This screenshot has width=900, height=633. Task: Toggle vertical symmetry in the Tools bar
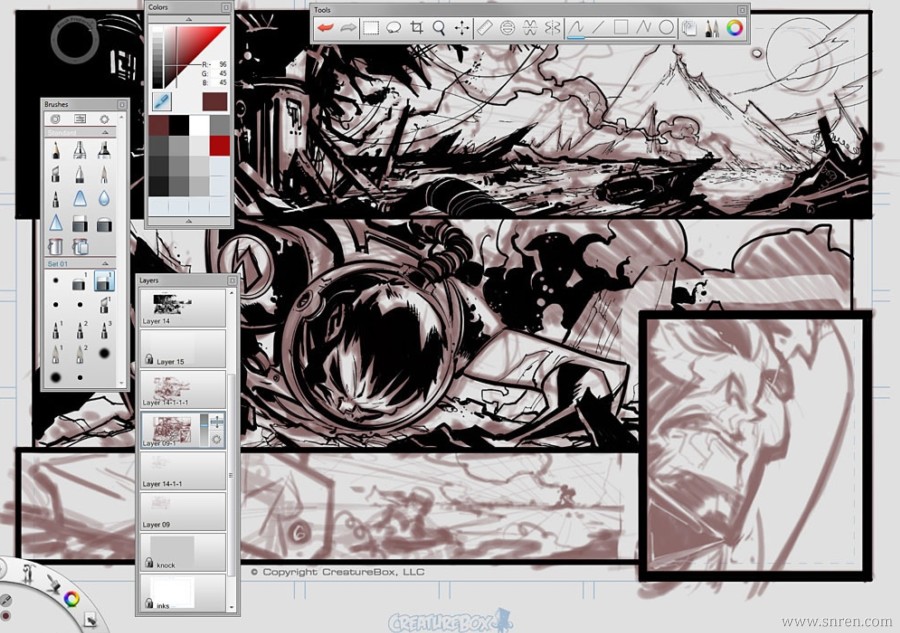coord(552,28)
